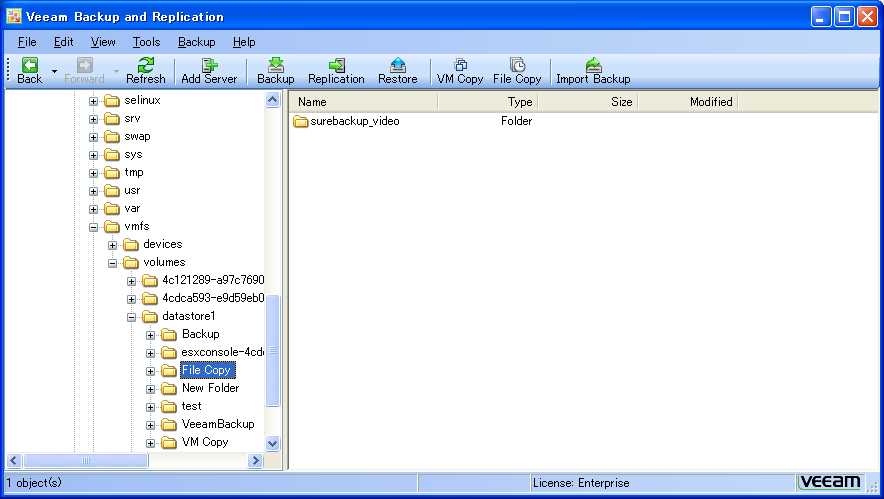
Task: Open the File menu
Action: (27, 42)
